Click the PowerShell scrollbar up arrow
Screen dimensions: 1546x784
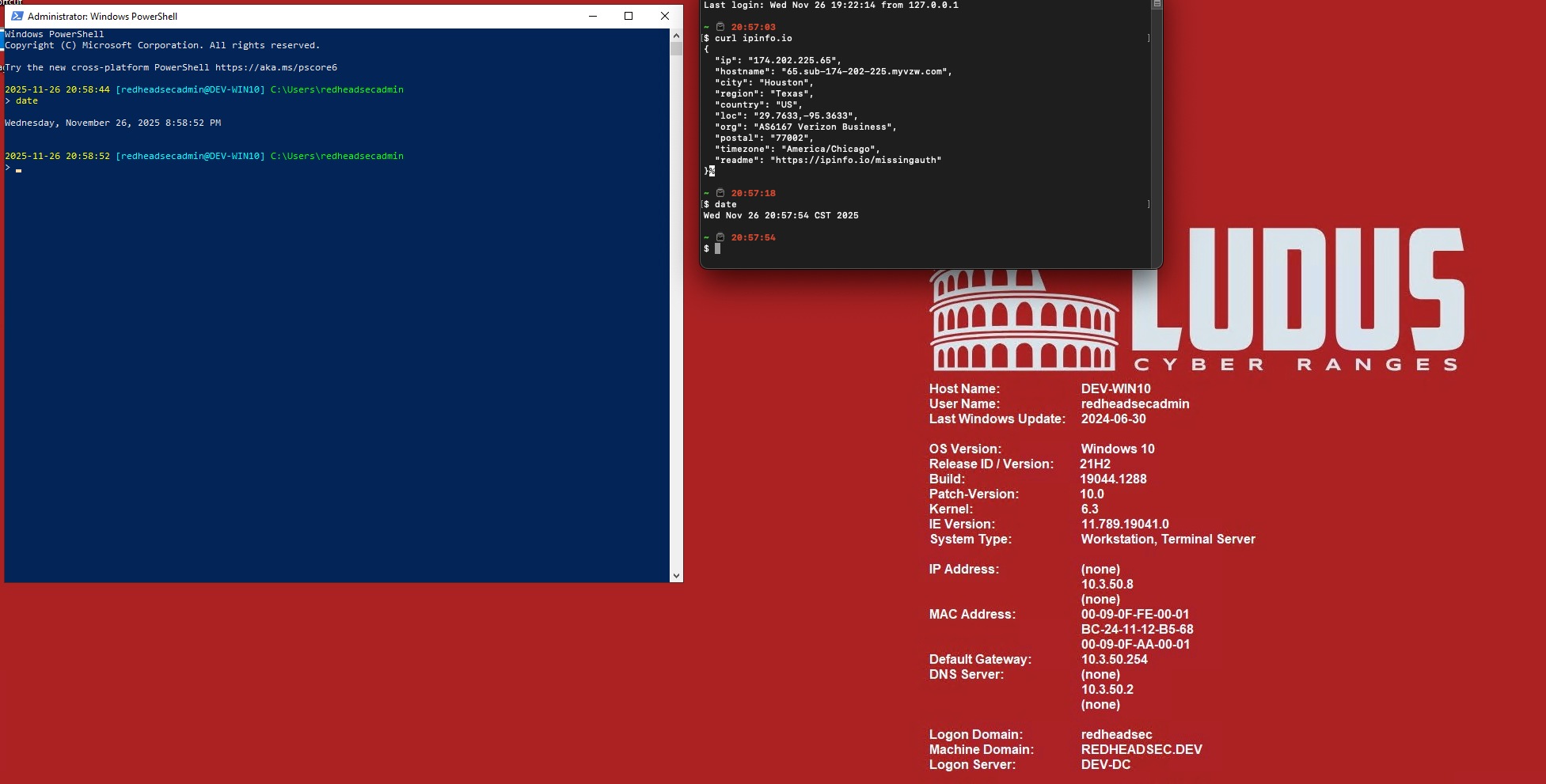(x=676, y=36)
